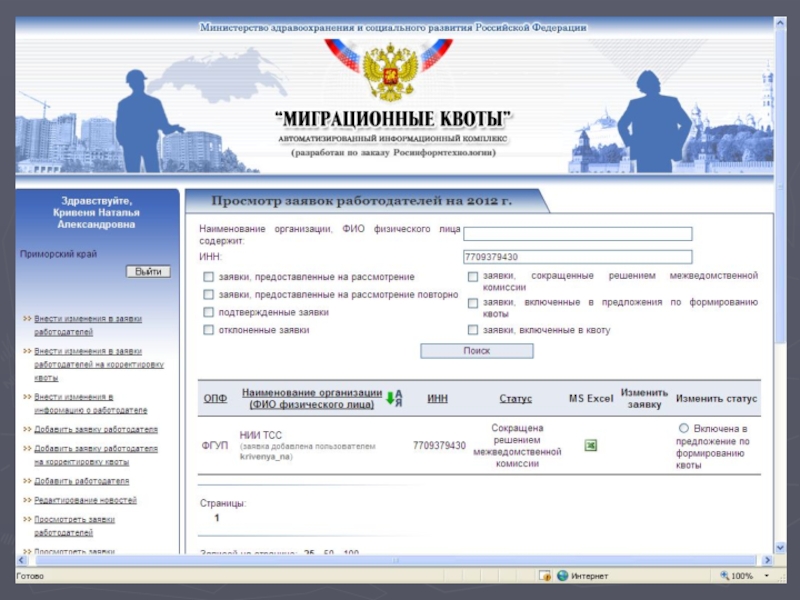This screenshot has height=600, width=800.
Task: Sort the table by the Статус column header
Action: coord(515,398)
